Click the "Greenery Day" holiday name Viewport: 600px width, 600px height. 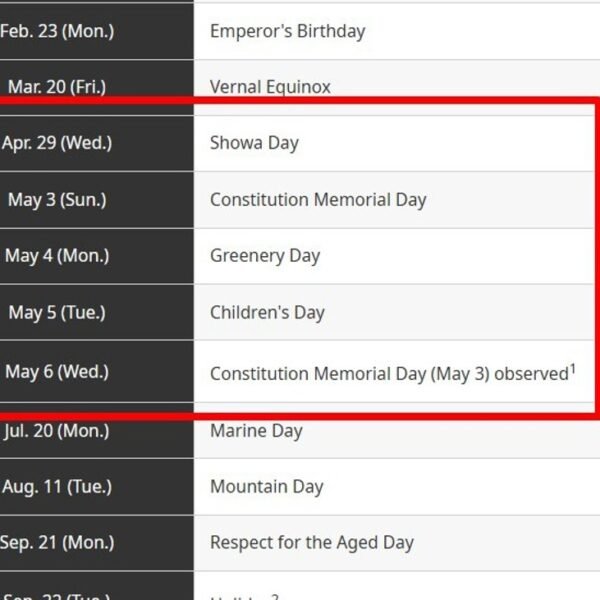(x=265, y=255)
